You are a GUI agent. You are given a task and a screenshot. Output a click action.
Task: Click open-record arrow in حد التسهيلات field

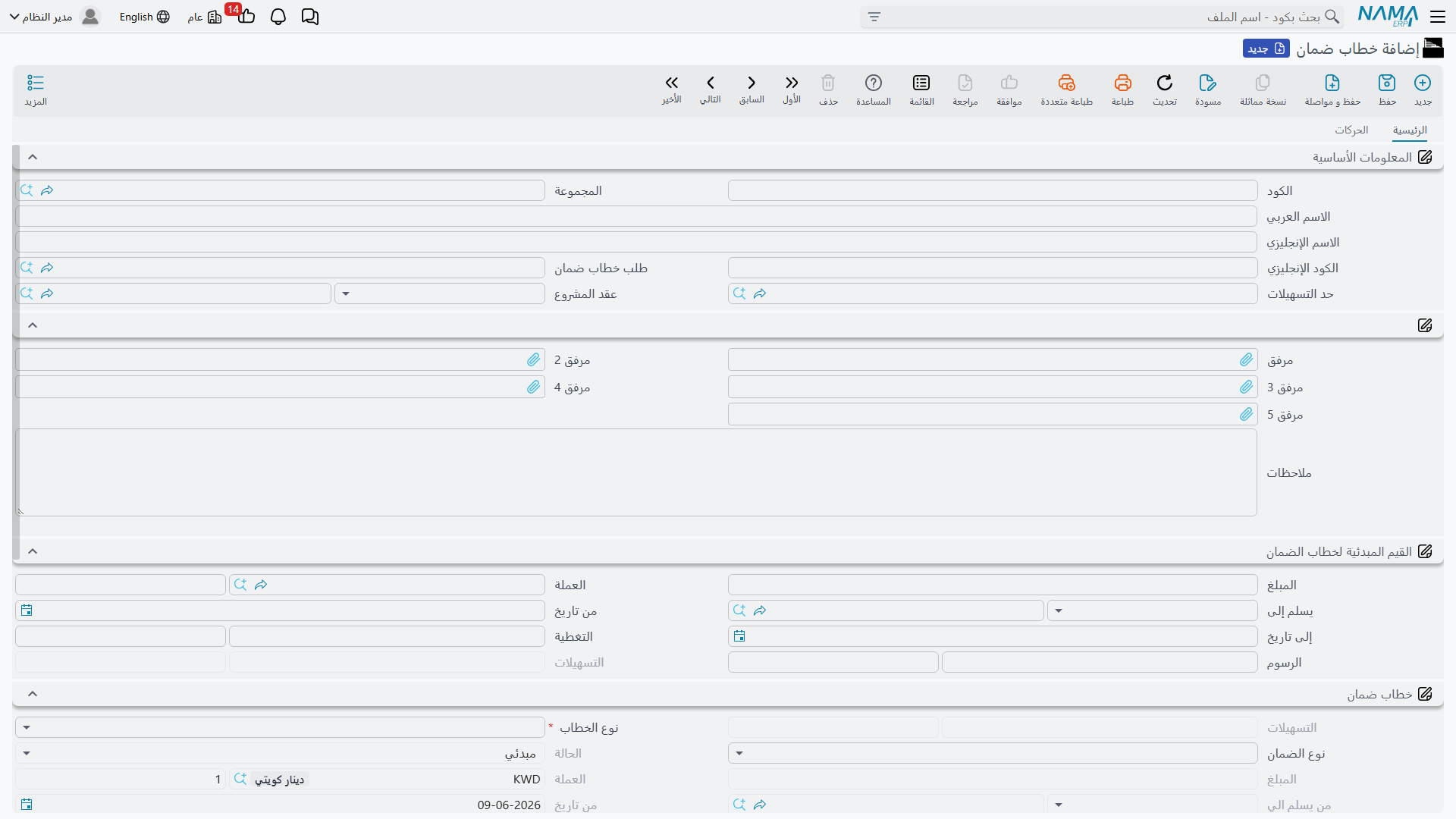[x=760, y=293]
